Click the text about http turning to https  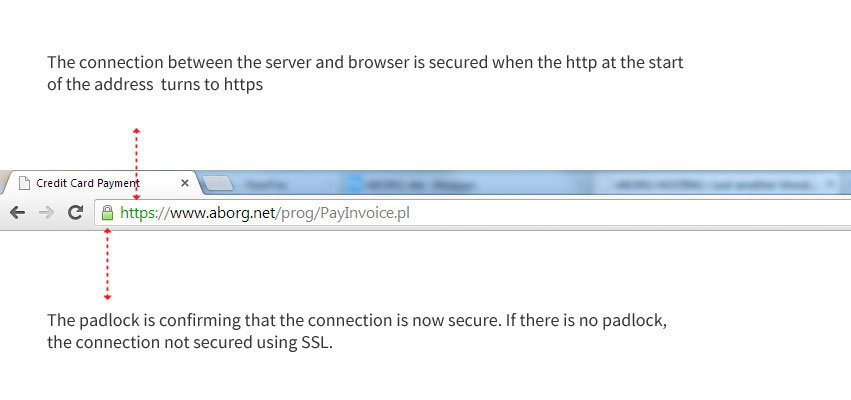[365, 73]
